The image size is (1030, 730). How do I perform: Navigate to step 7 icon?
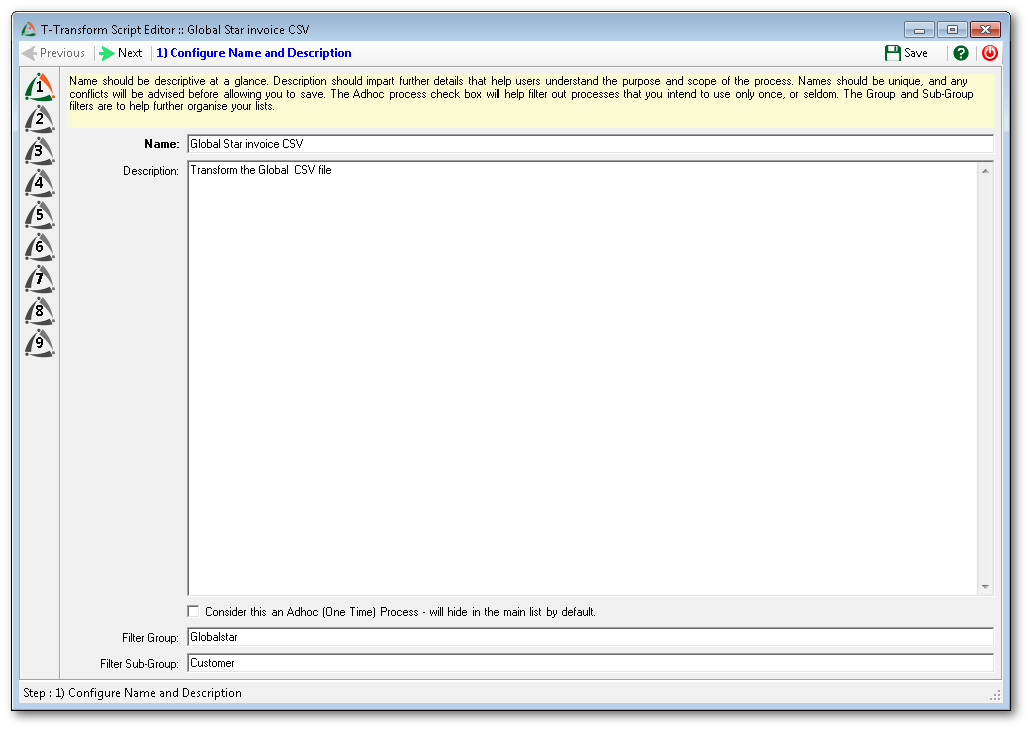coord(39,279)
